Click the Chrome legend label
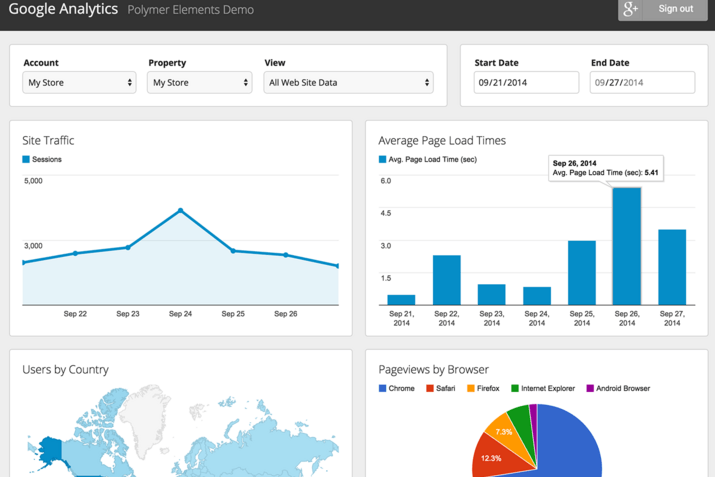The width and height of the screenshot is (715, 477). (401, 388)
